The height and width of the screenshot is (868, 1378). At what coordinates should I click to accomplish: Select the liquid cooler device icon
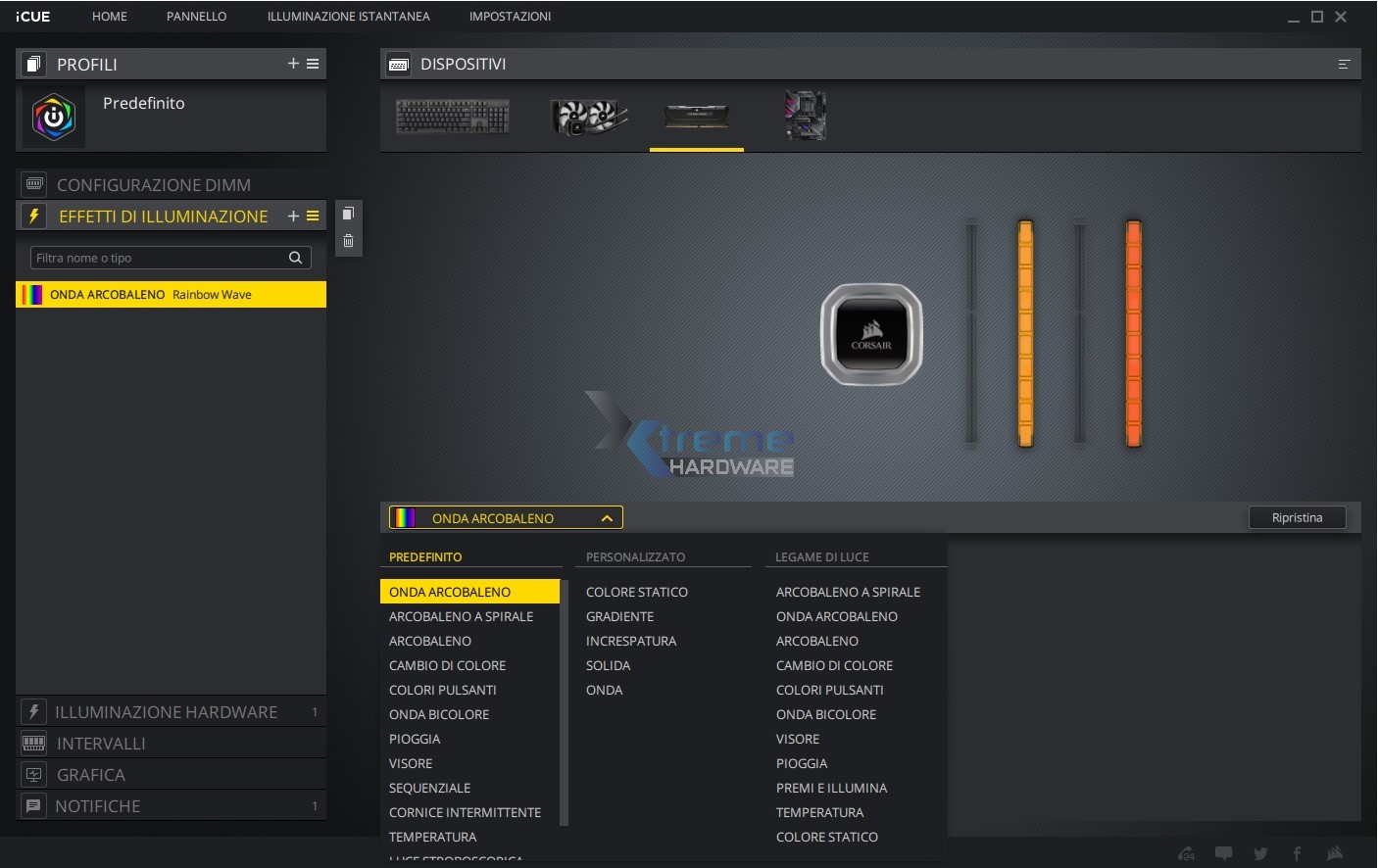[x=588, y=117]
